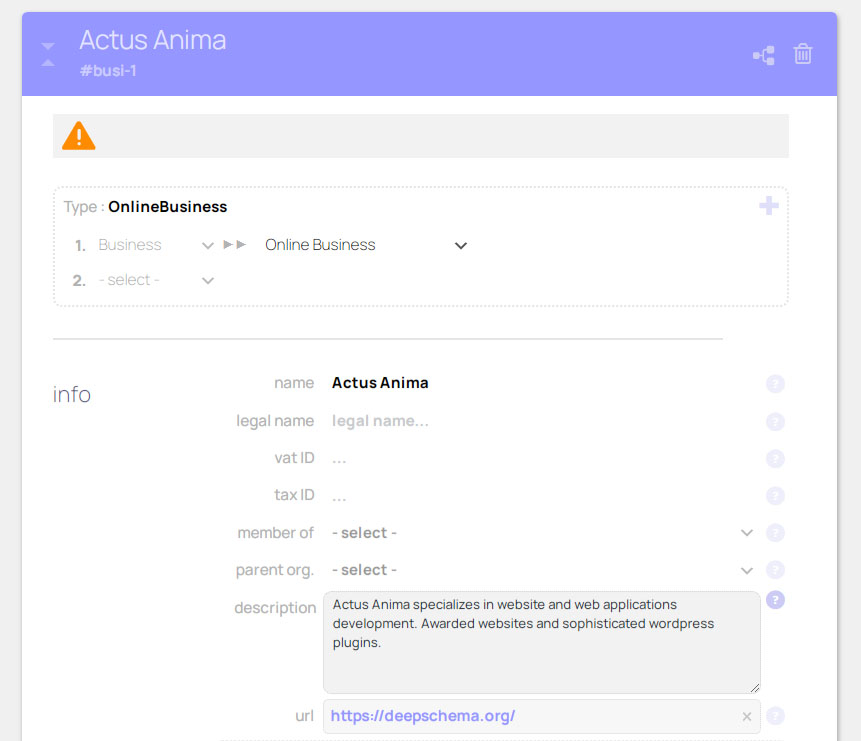Open the member of dropdown

click(x=746, y=533)
